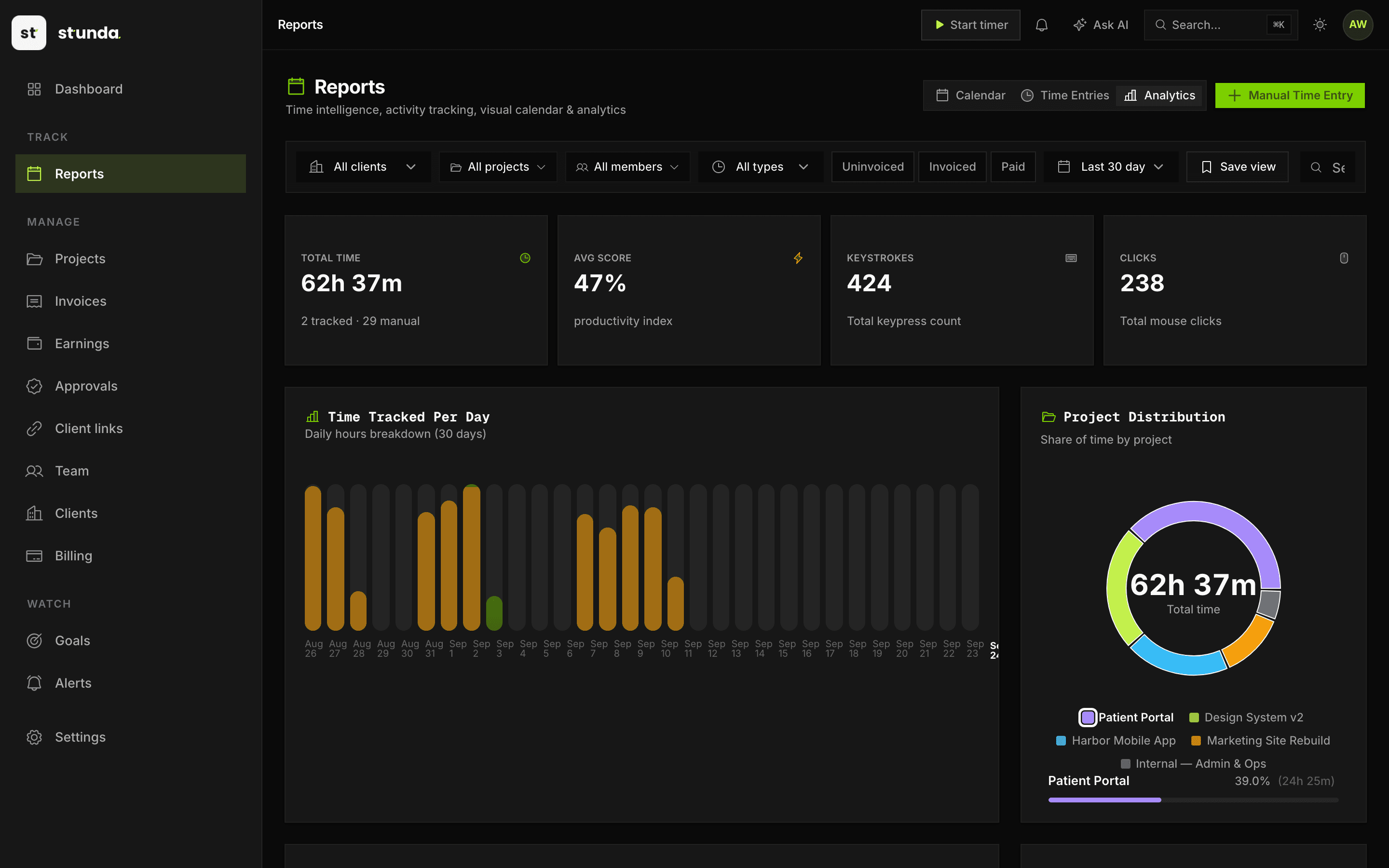
Task: Toggle Internal — Admin & Ops legend entry
Action: [1193, 763]
